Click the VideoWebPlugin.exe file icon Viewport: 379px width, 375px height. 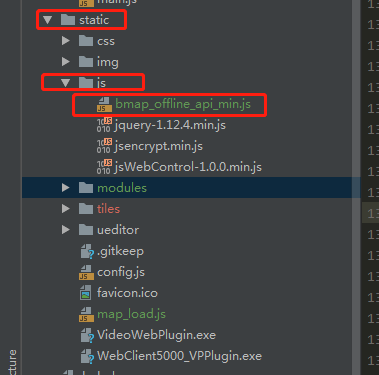(87, 335)
